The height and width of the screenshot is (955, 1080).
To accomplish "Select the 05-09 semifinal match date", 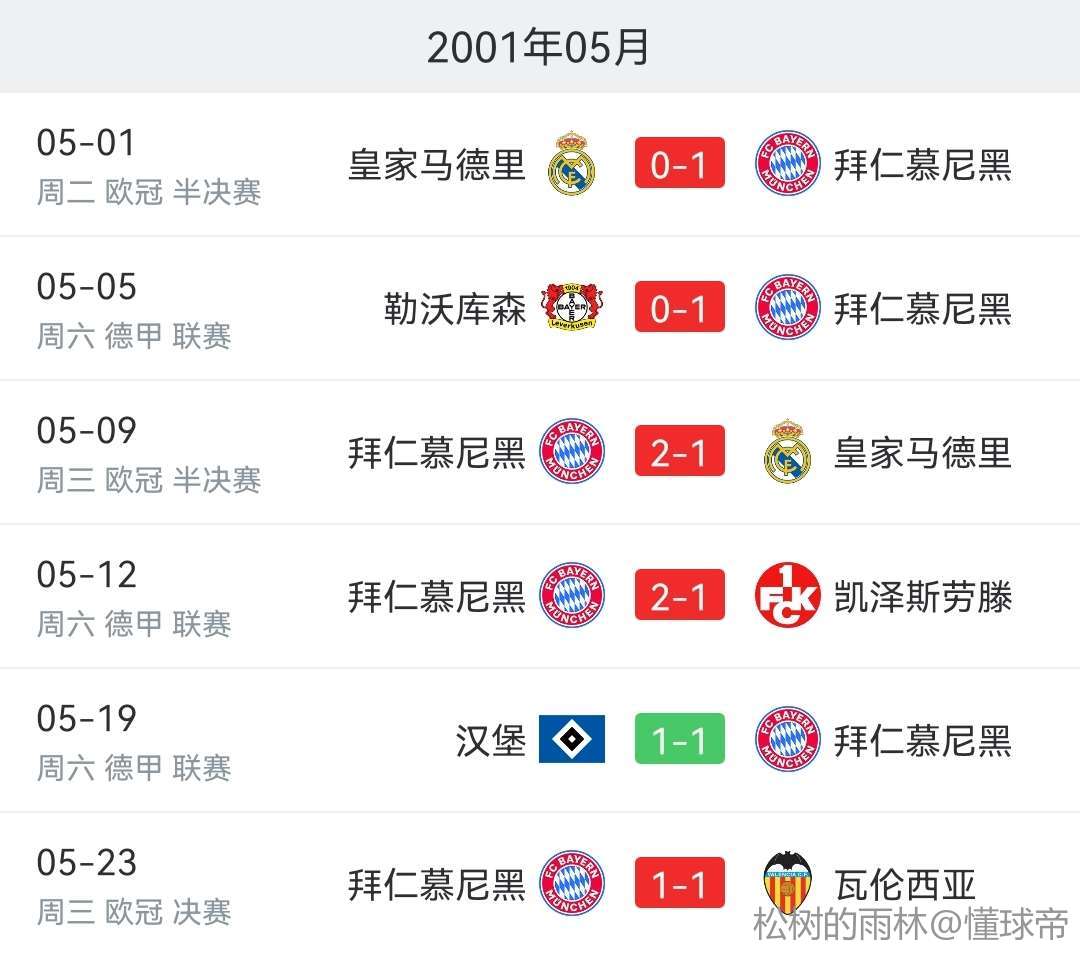I will point(86,431).
